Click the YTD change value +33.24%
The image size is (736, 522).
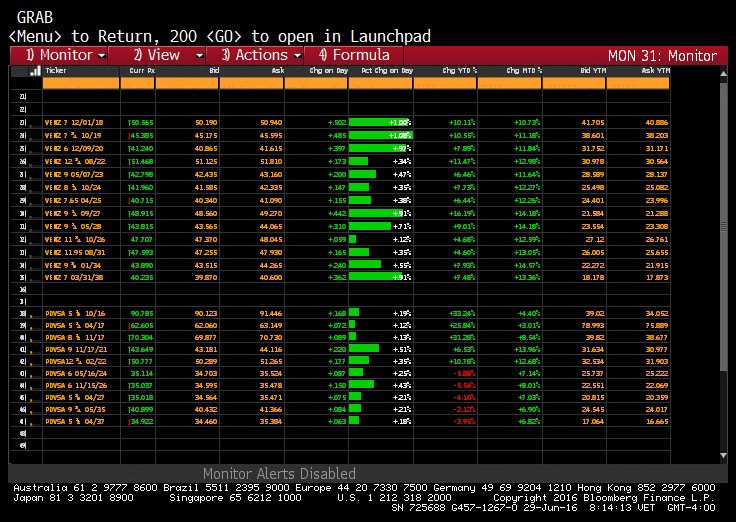pos(462,314)
